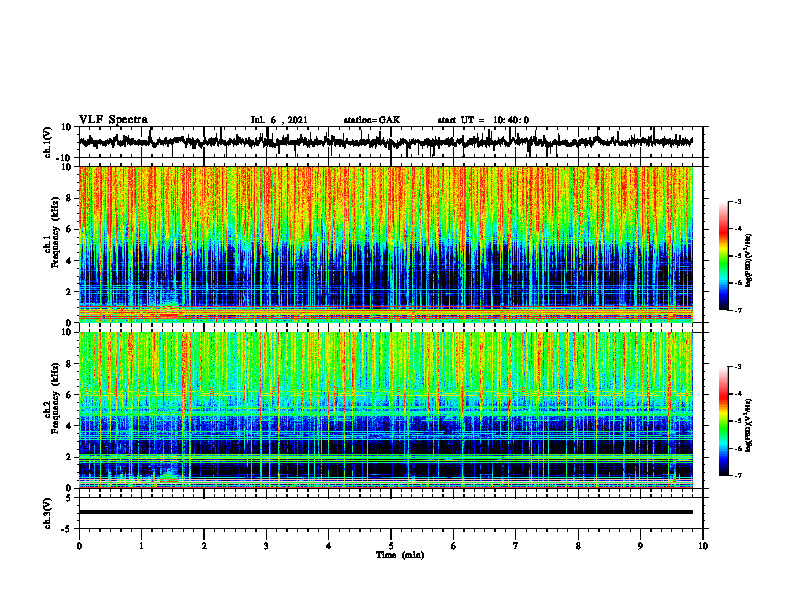
Task: Click the "-4" tick on ch.2 colorbar
Action: pos(737,394)
